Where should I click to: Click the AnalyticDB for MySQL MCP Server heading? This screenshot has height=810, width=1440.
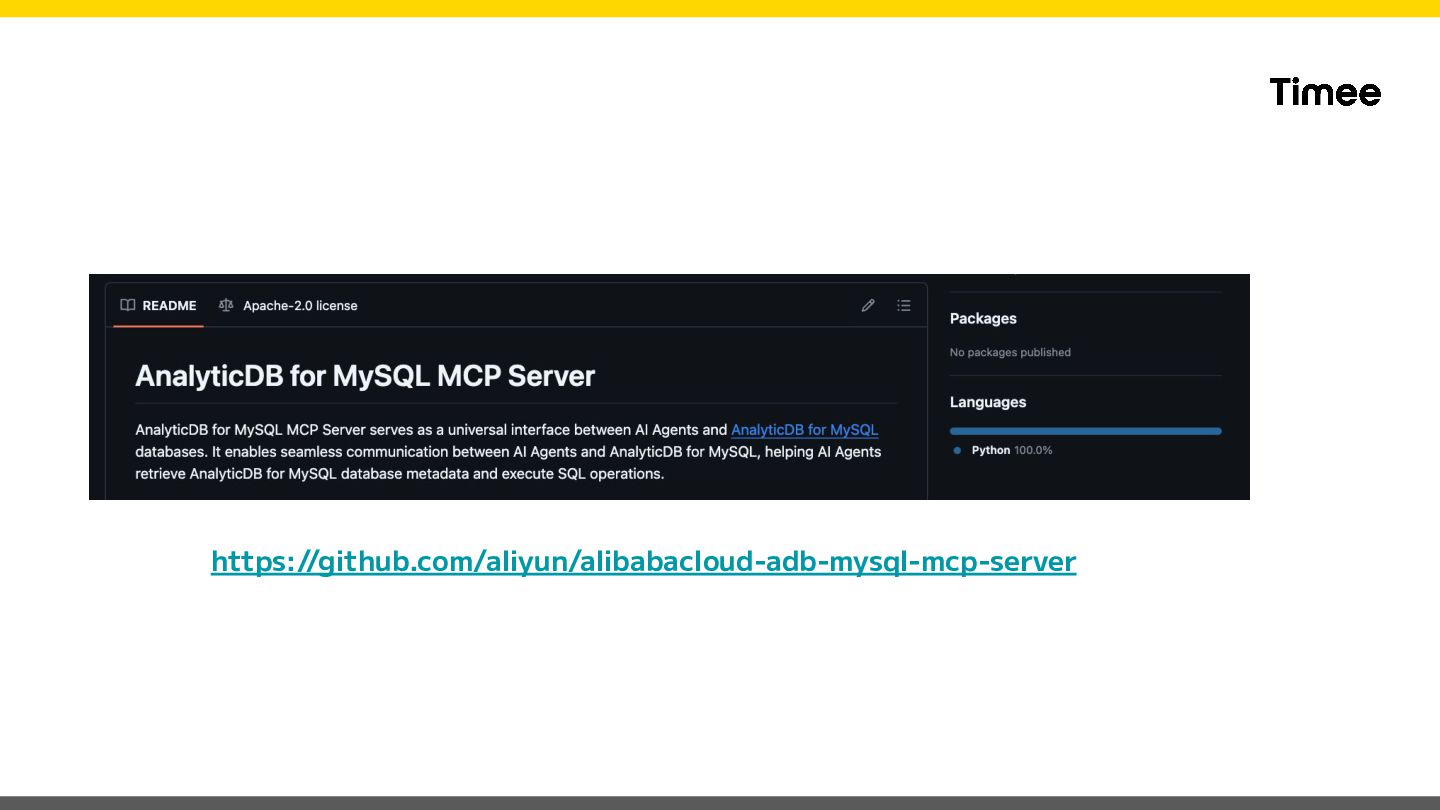[365, 376]
